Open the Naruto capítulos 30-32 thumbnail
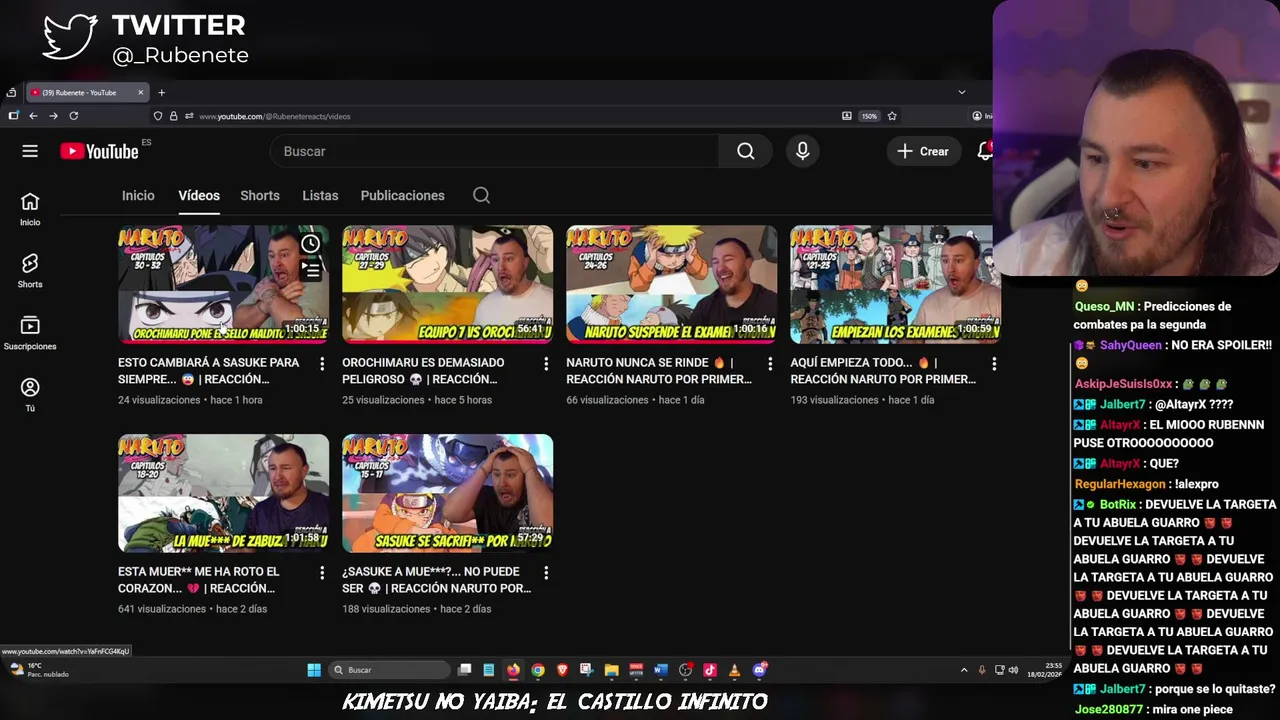1280x720 pixels. pyautogui.click(x=223, y=284)
